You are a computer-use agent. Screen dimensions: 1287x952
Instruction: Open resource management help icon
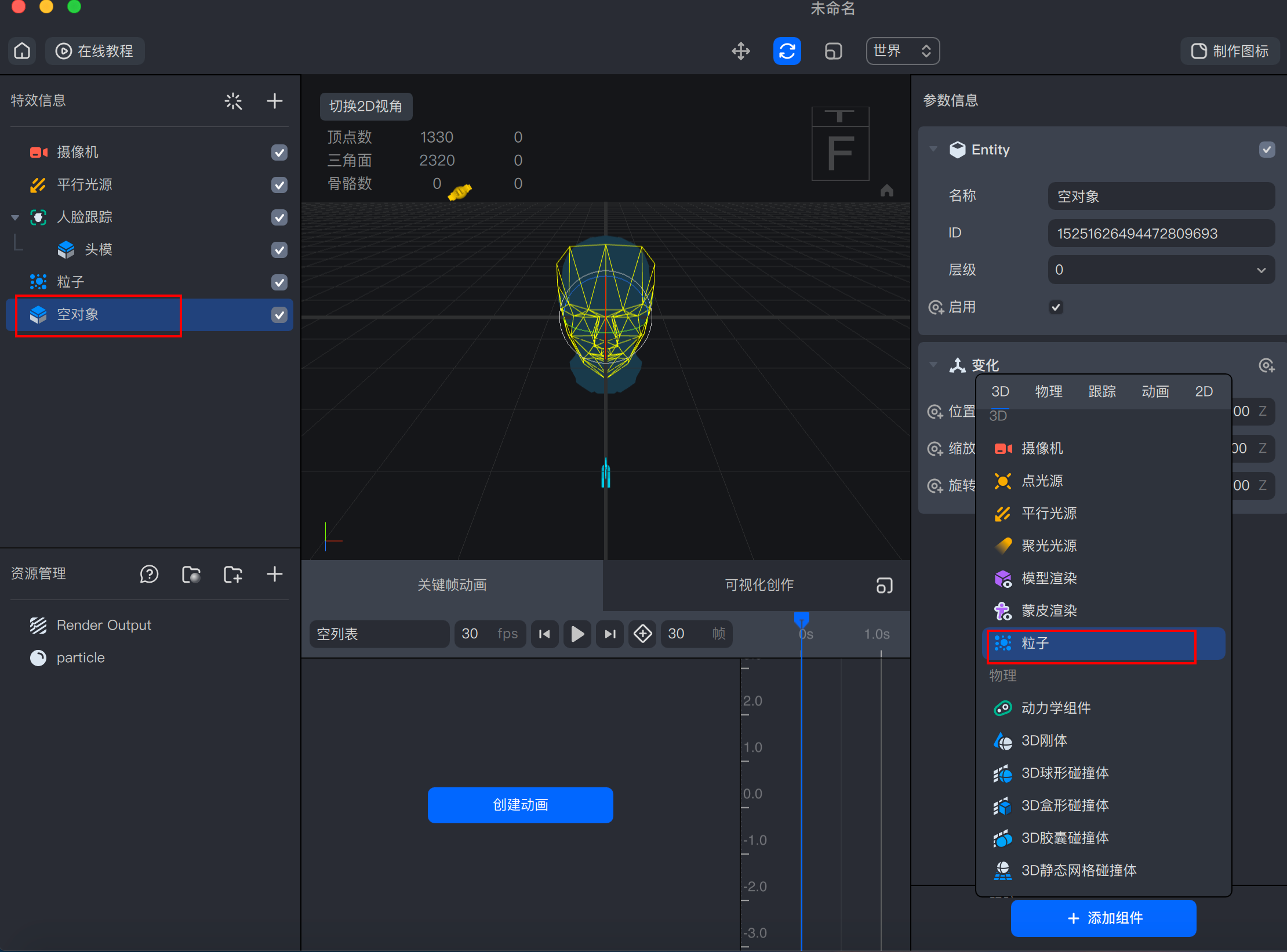click(149, 574)
